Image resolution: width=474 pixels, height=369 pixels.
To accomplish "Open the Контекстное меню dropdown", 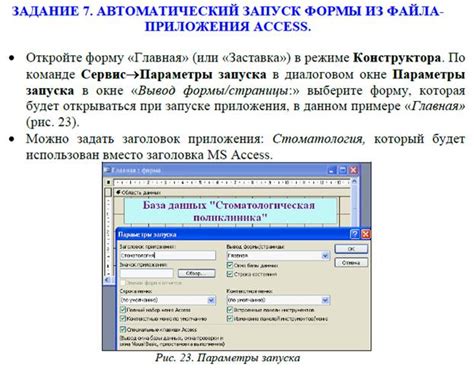I will [325, 300].
